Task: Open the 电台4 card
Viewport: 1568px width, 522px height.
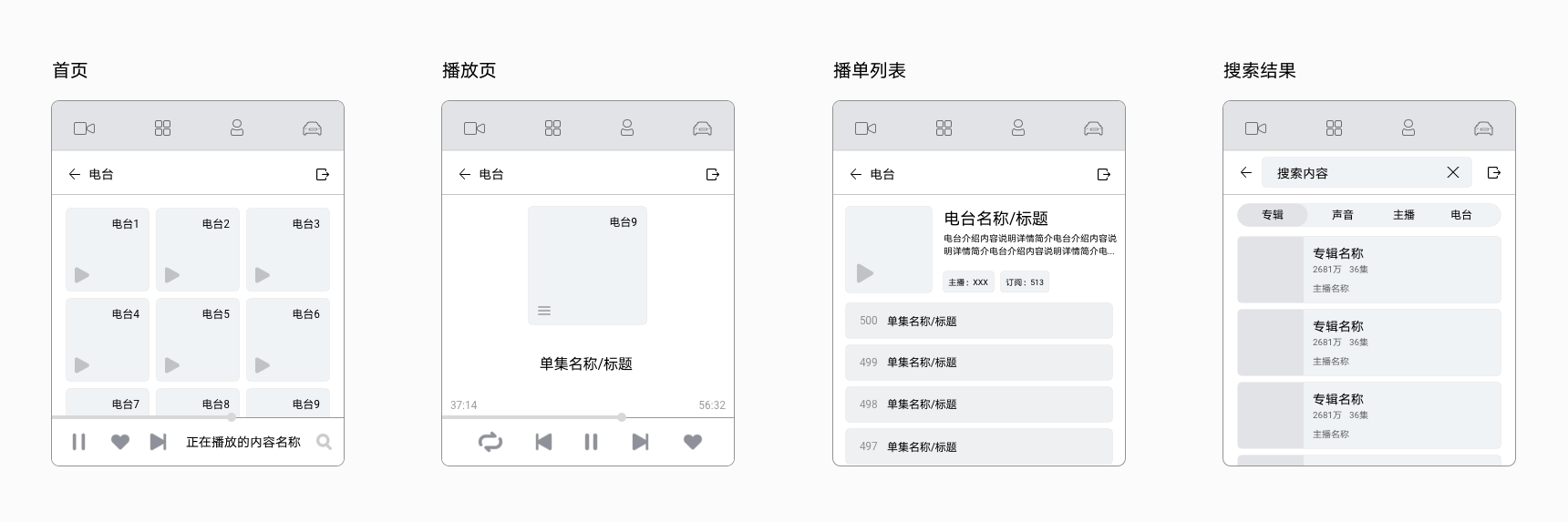Action: tap(108, 340)
